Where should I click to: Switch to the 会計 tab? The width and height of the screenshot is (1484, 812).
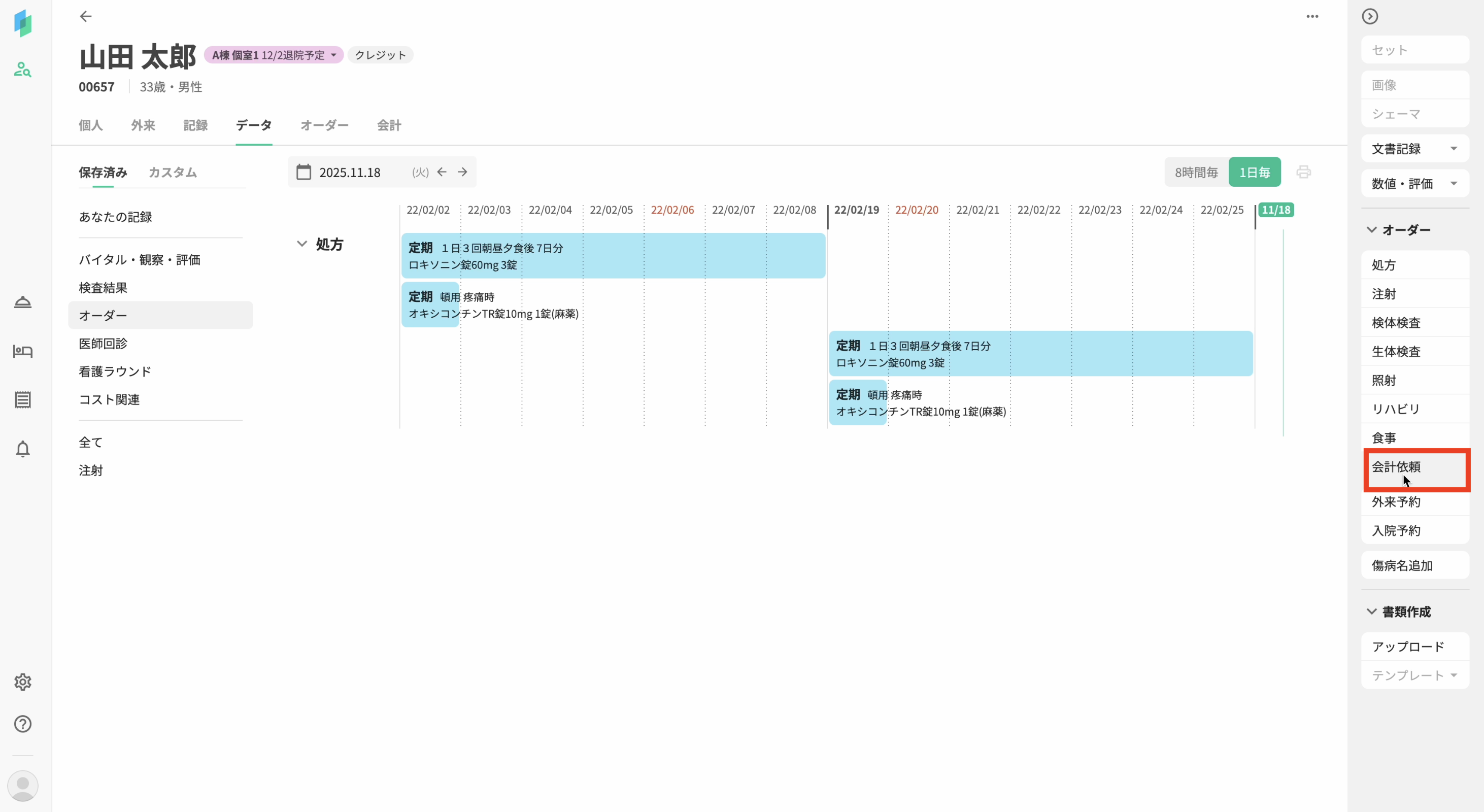point(389,125)
